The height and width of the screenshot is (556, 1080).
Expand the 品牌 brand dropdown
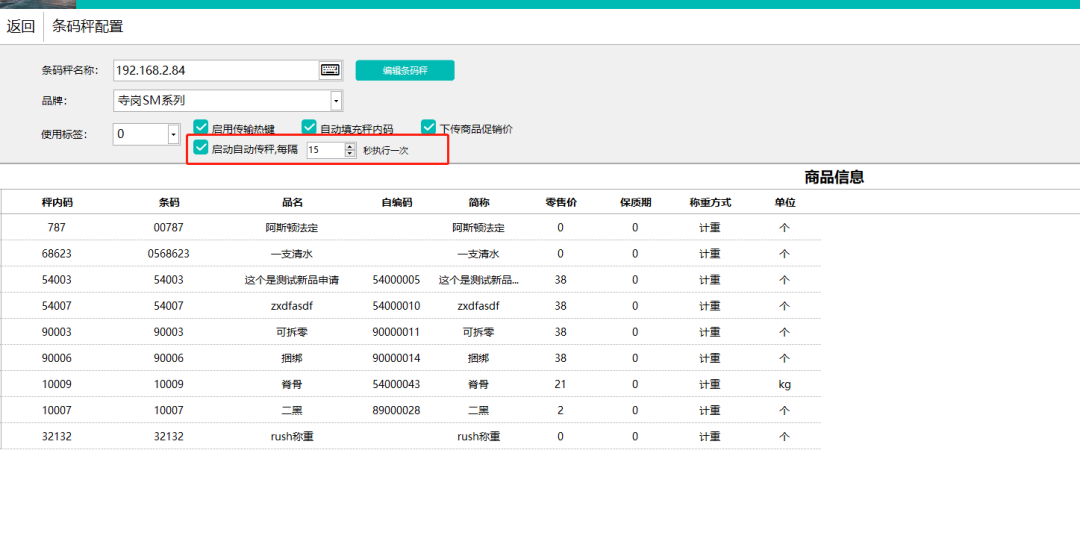coord(336,101)
